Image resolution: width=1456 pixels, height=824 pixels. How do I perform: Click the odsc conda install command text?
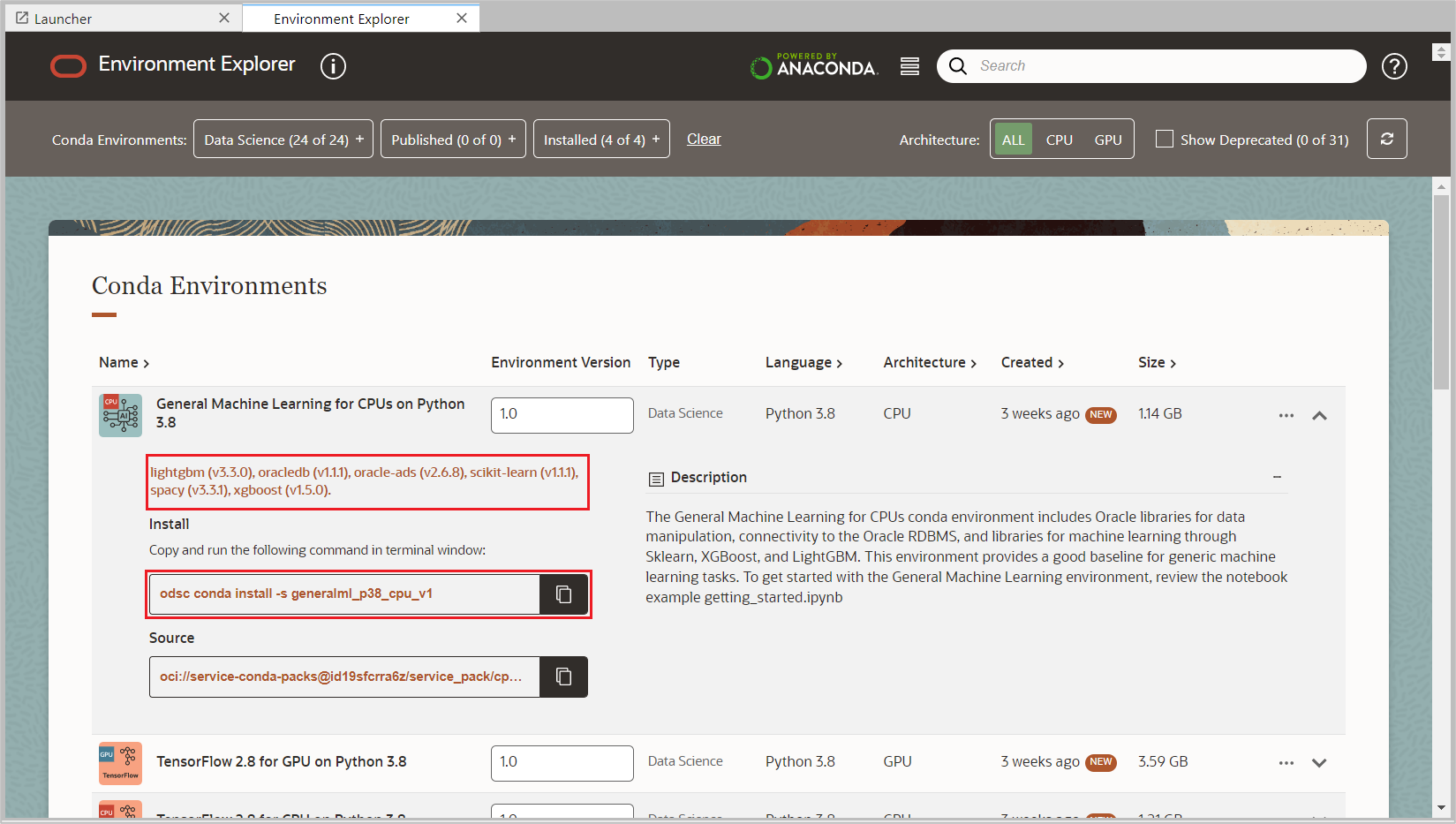coord(296,593)
